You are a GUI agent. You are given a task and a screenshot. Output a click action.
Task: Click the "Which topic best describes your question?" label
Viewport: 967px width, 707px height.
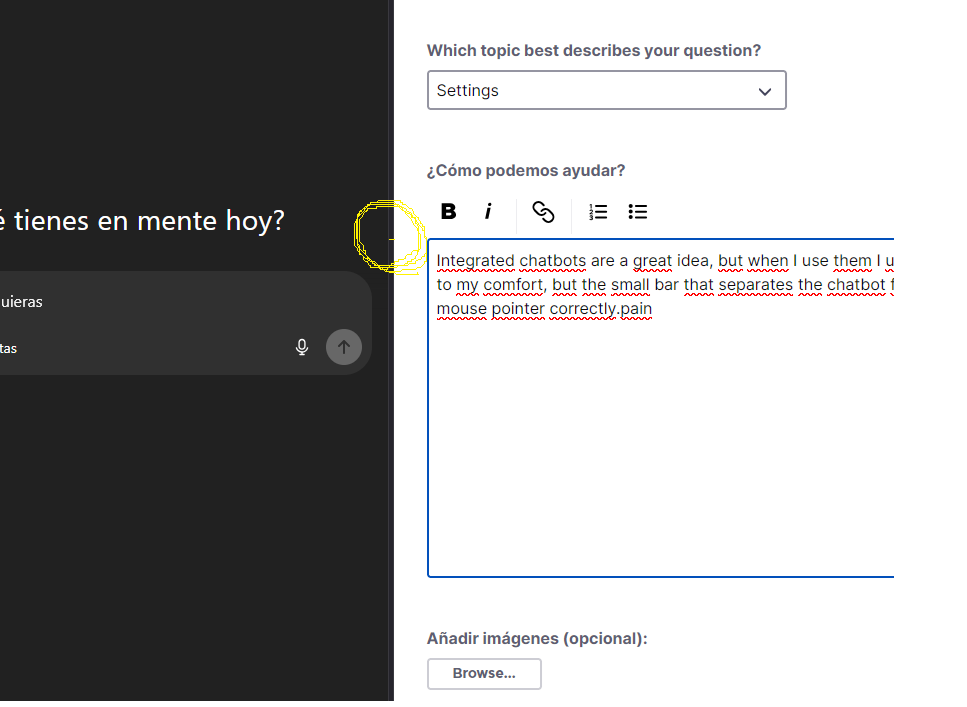click(x=594, y=50)
